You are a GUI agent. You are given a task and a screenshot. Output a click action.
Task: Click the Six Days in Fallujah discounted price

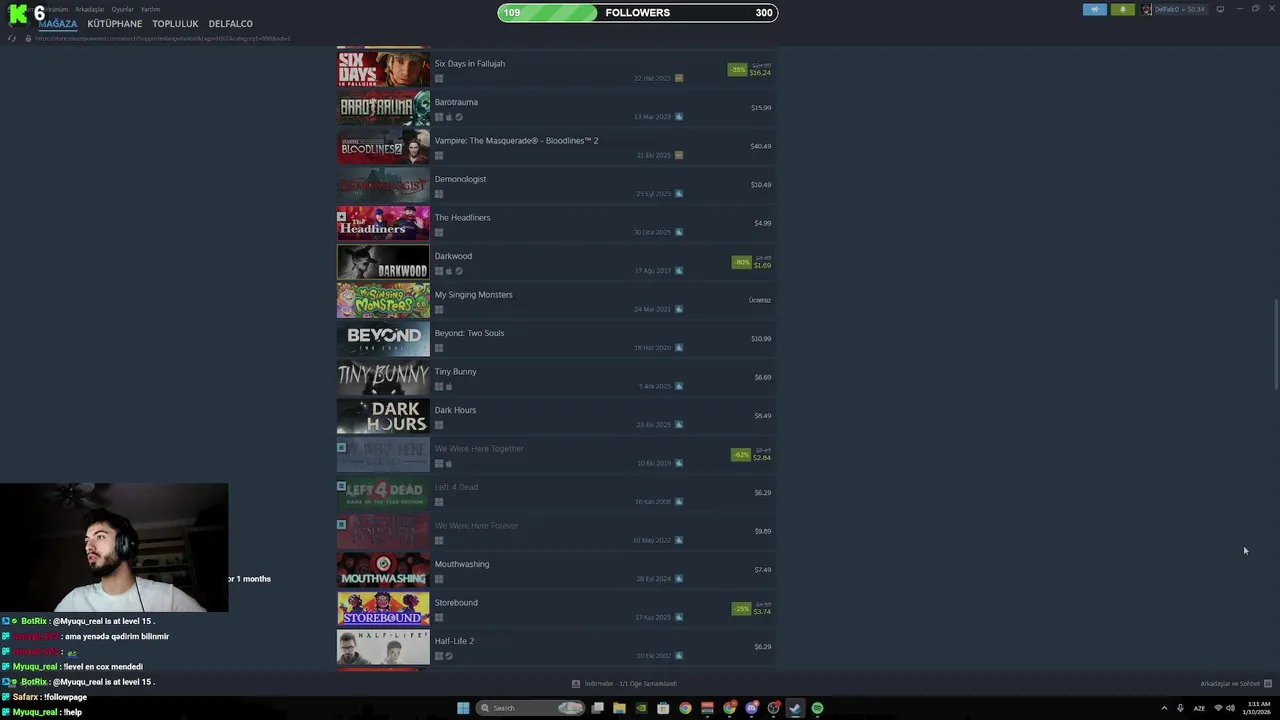pyautogui.click(x=760, y=73)
